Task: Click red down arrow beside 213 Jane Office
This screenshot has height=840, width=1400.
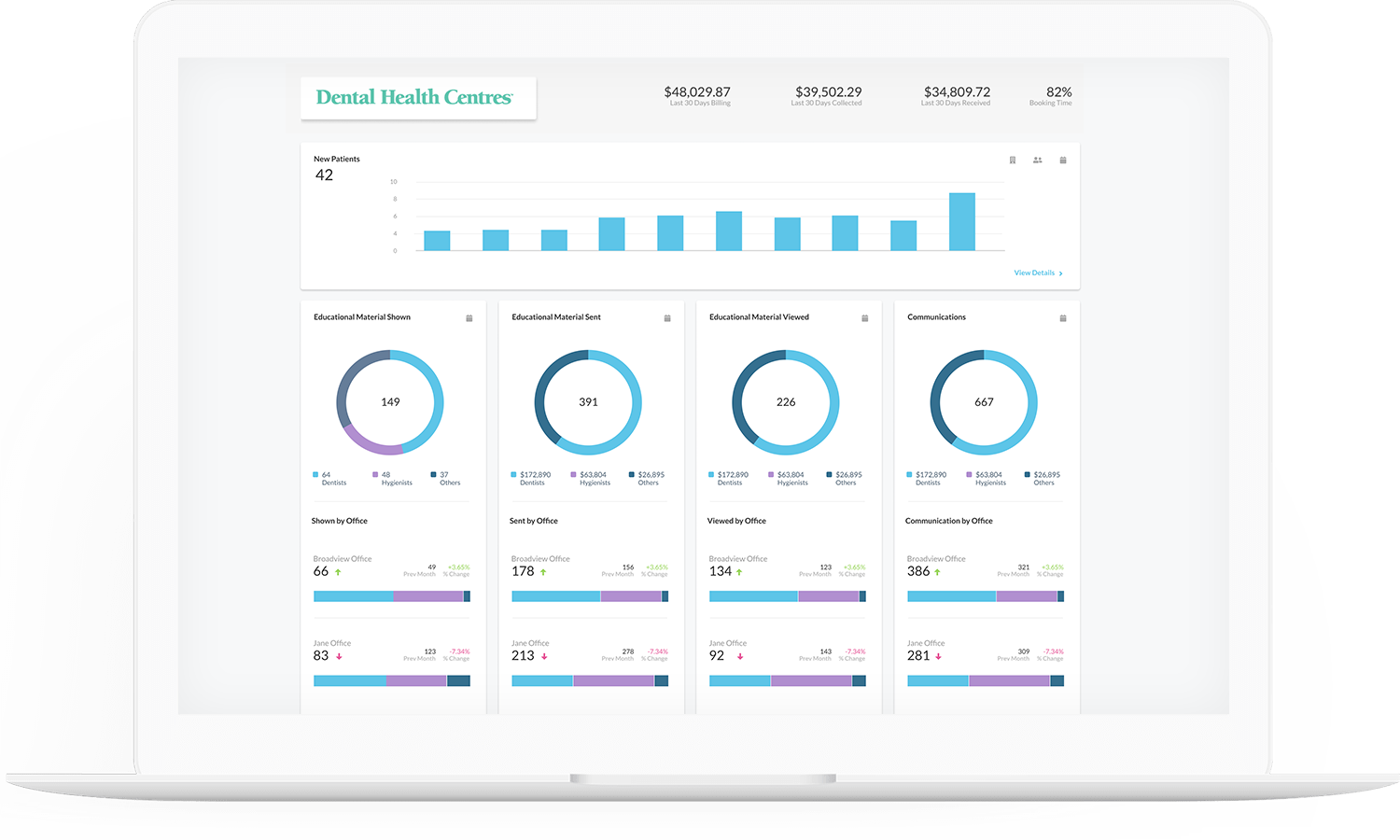Action: point(544,656)
